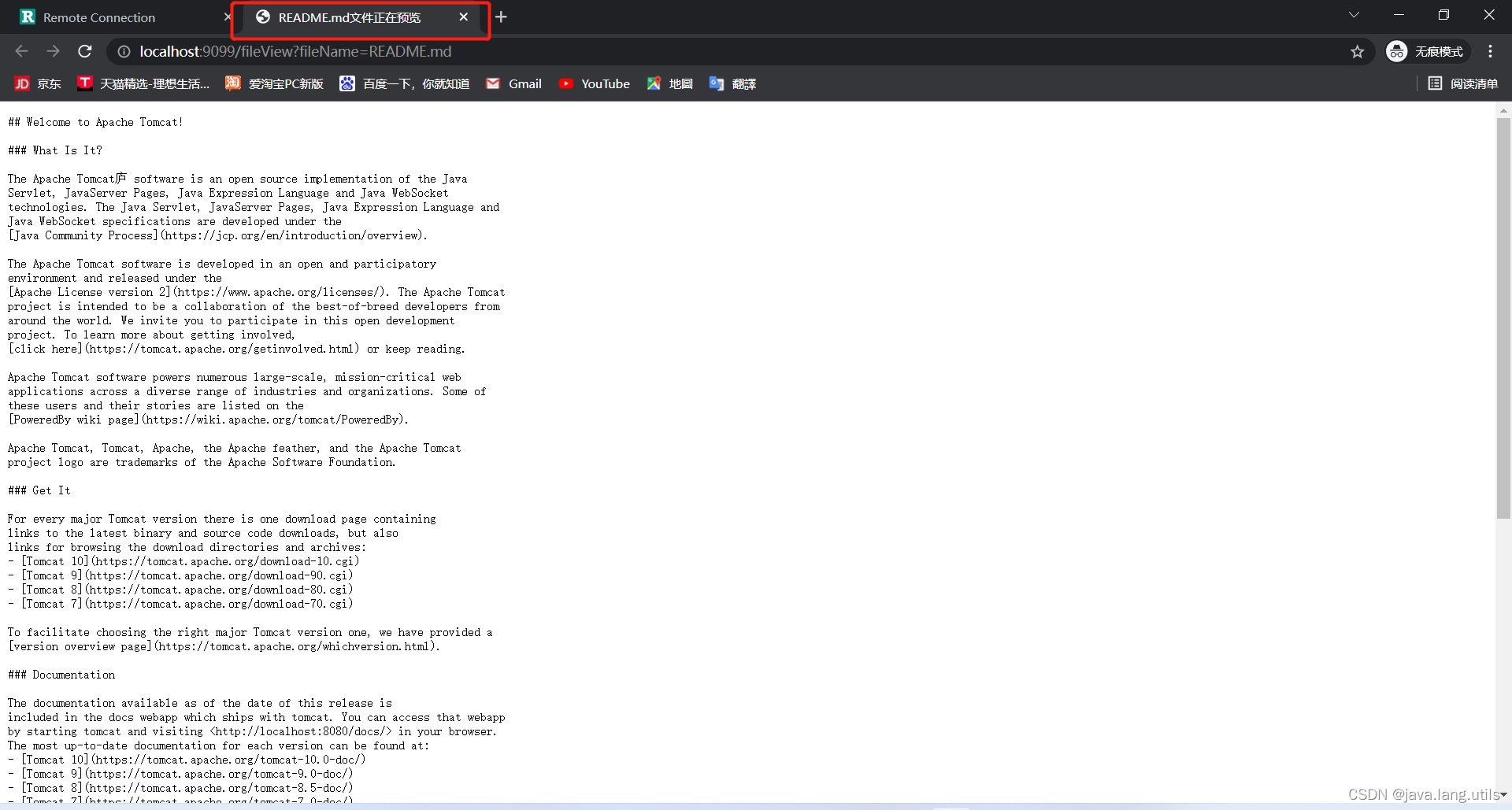The image size is (1512, 810).
Task: Click the Tomcat 7 download-70.cgi line
Action: click(x=180, y=604)
